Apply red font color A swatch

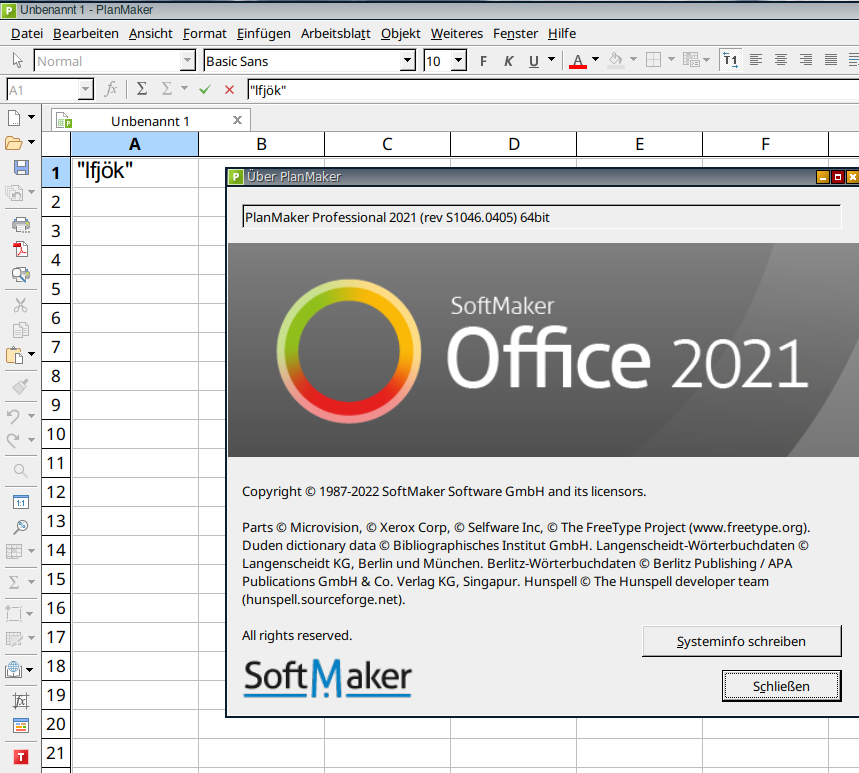578,61
